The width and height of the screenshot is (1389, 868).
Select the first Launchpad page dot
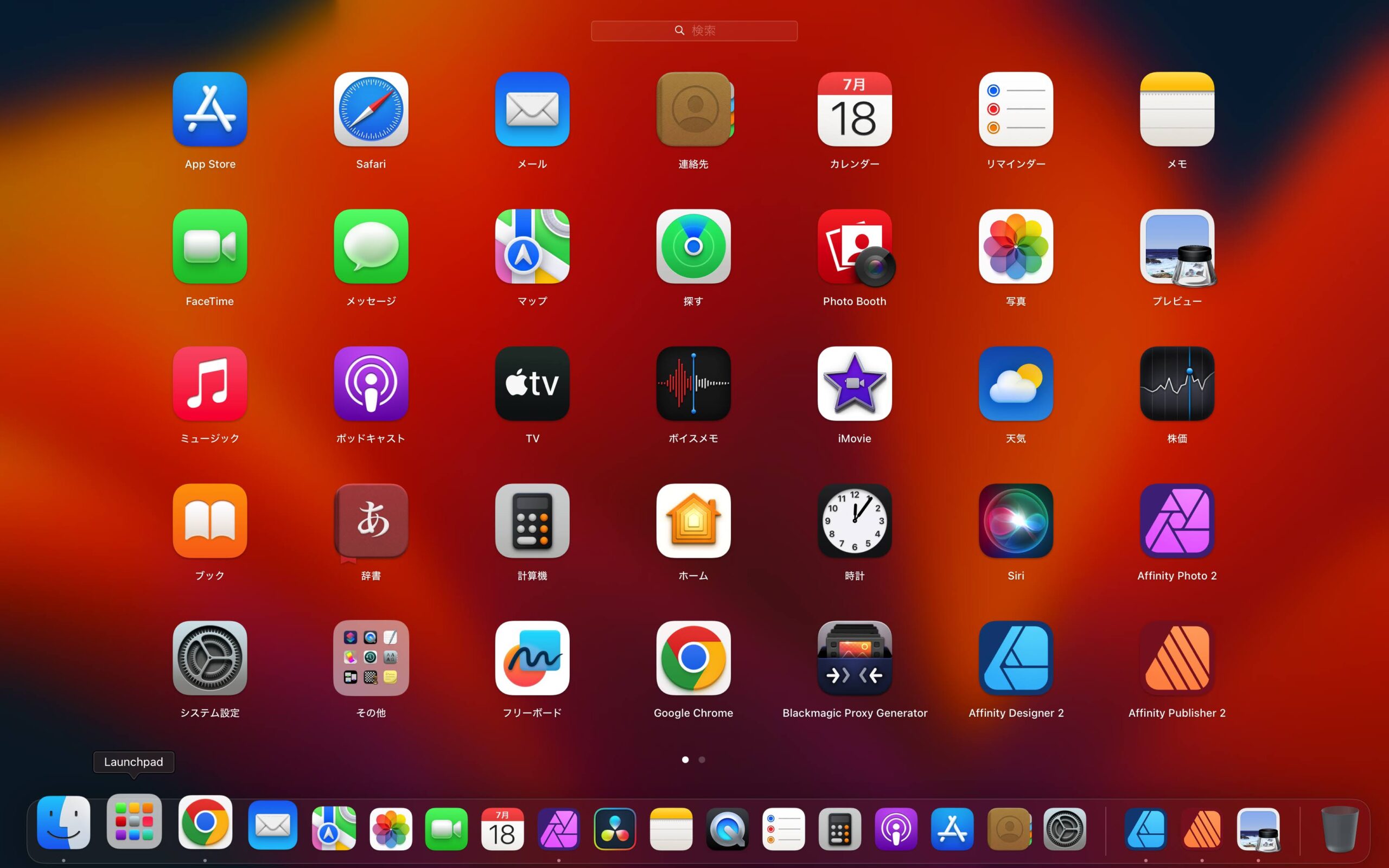coord(685,759)
